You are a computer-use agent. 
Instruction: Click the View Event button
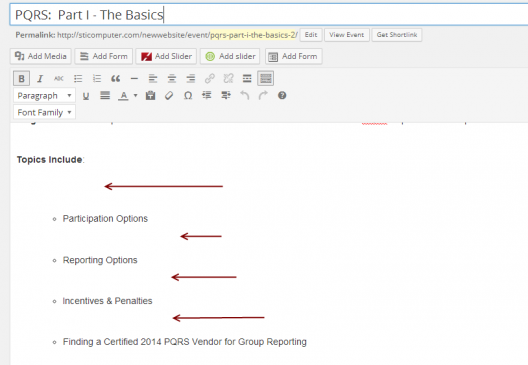click(x=346, y=35)
